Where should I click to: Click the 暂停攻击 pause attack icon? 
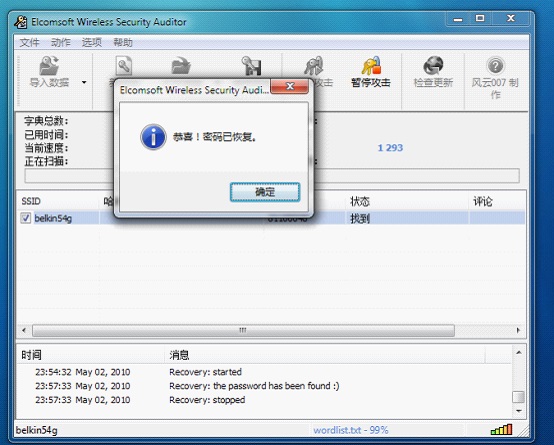(x=371, y=66)
